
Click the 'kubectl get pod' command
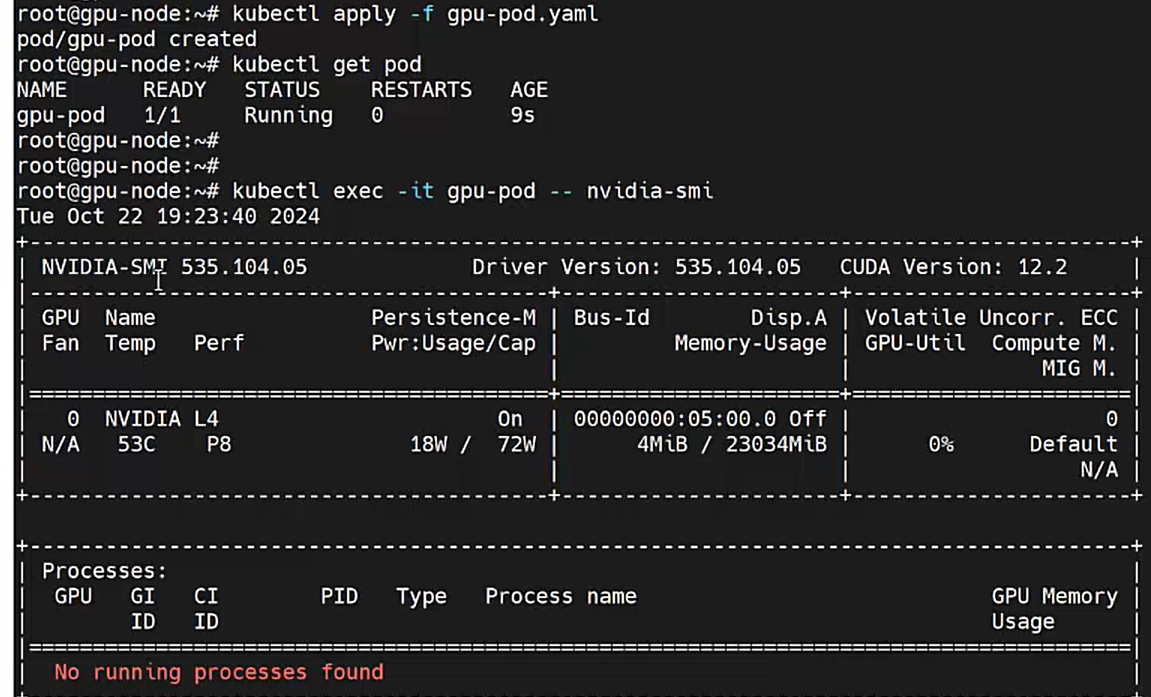click(327, 65)
